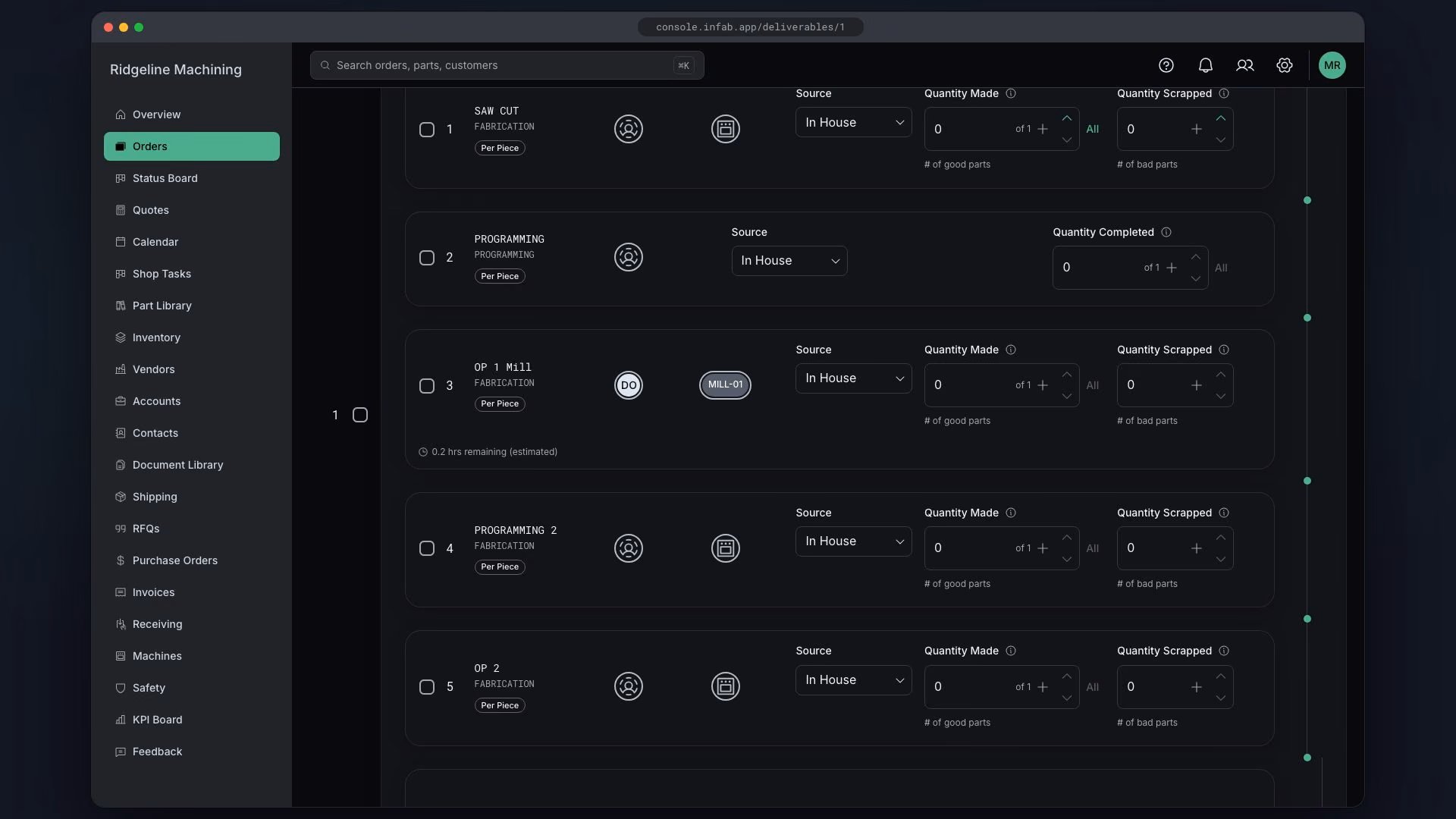Increment OP 2 Quantity Made up arrow
The width and height of the screenshot is (1456, 819).
(1067, 676)
